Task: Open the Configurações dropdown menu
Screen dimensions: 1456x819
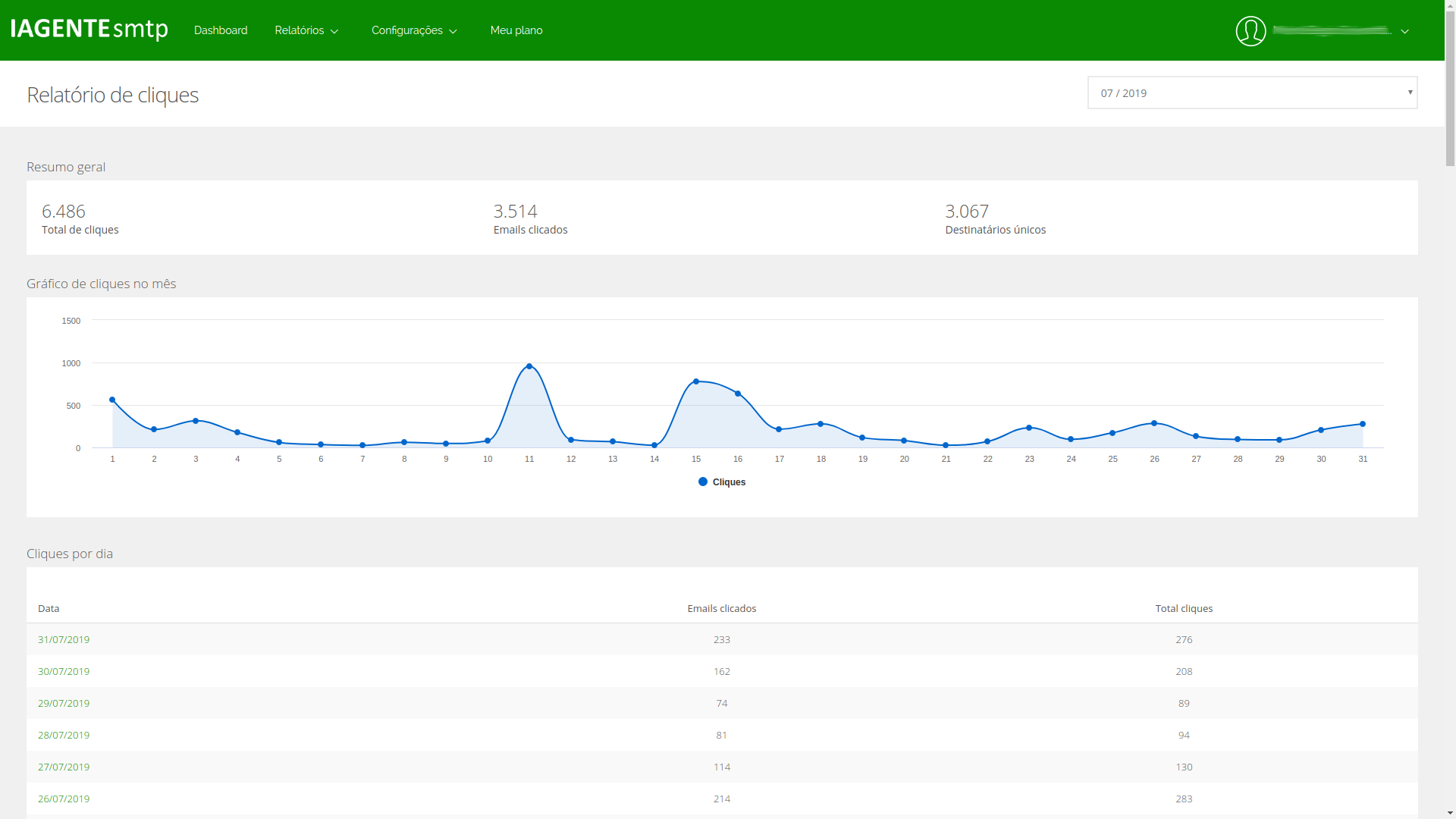Action: coord(414,30)
